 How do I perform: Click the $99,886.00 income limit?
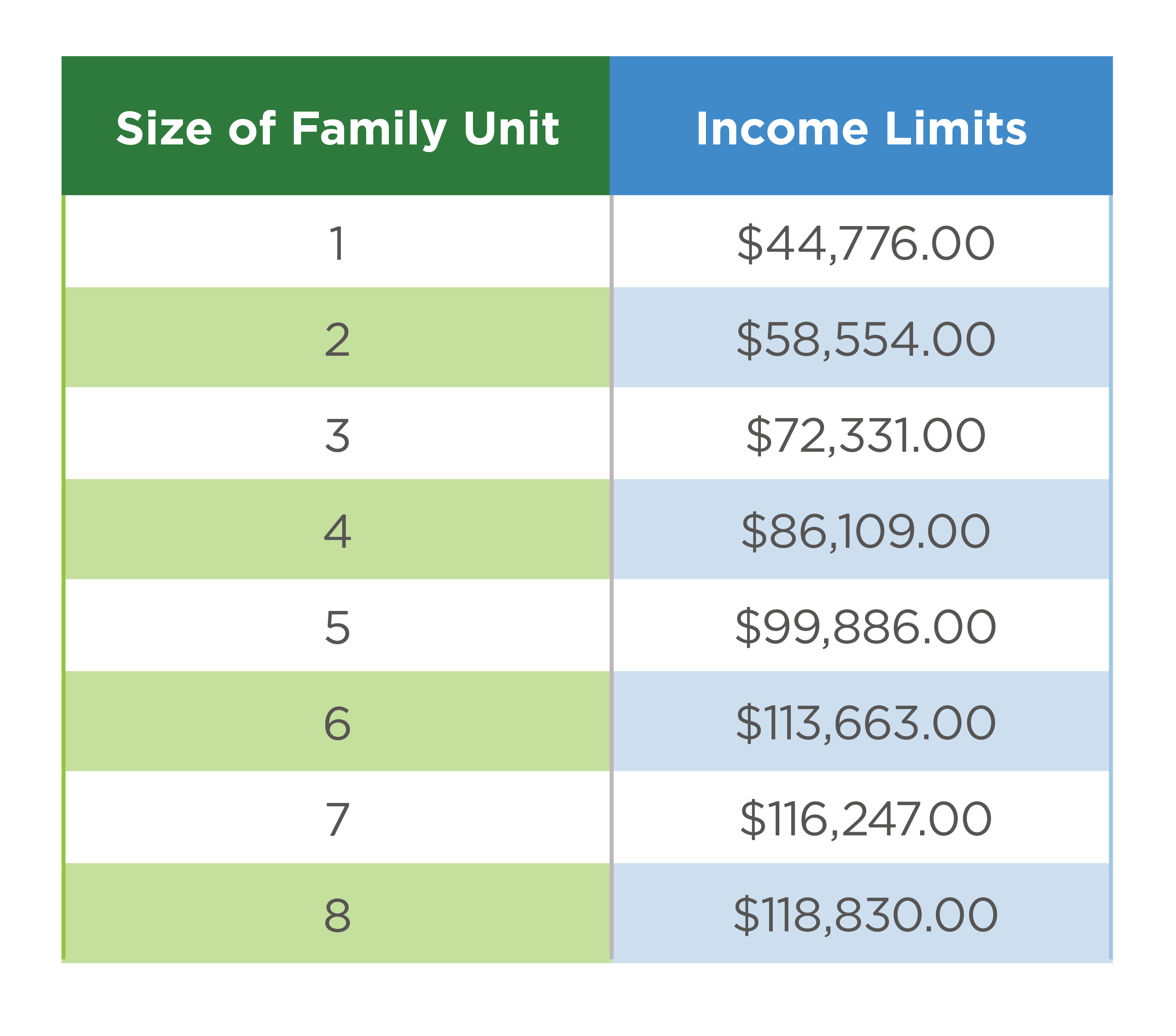[x=865, y=628]
